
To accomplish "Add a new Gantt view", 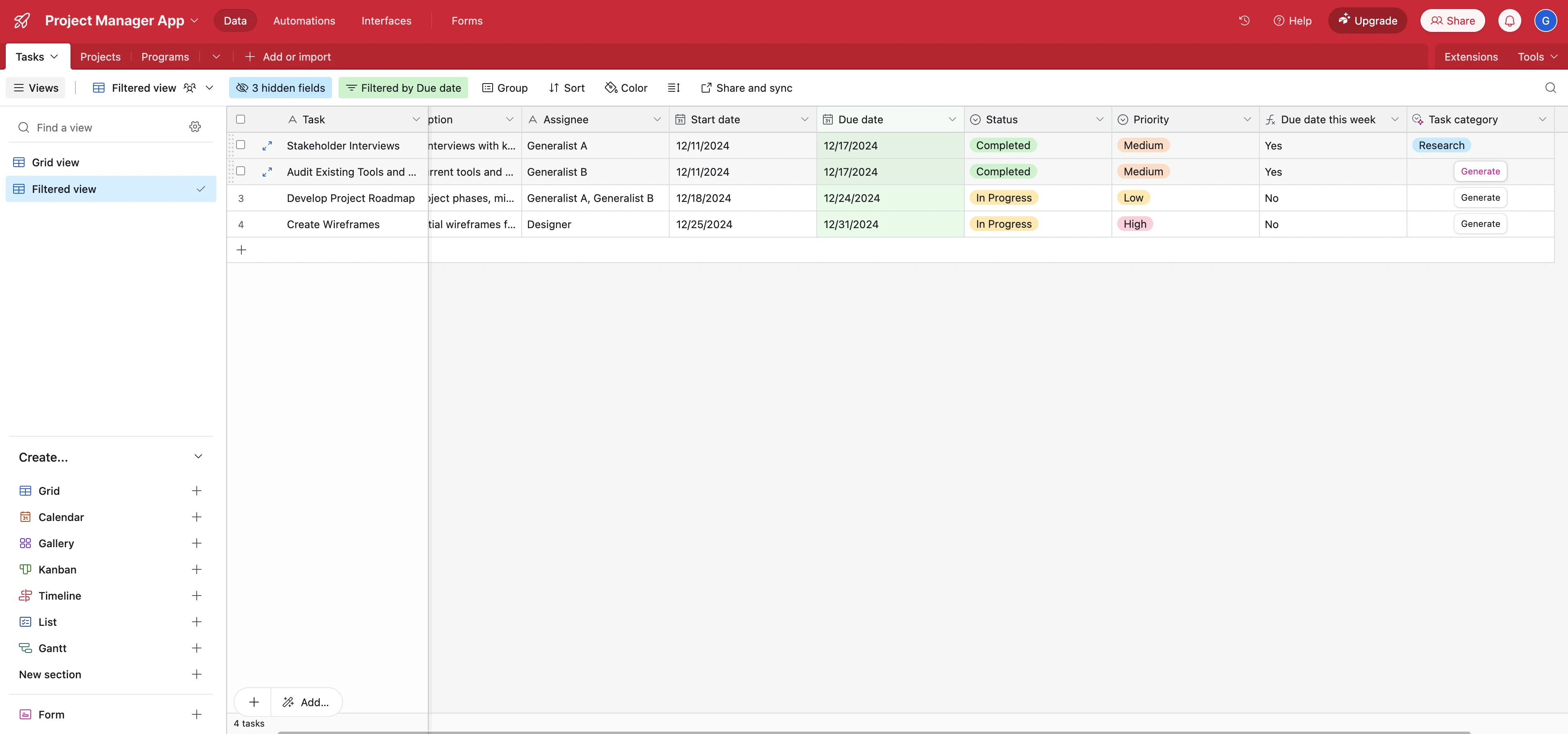I will [x=196, y=648].
